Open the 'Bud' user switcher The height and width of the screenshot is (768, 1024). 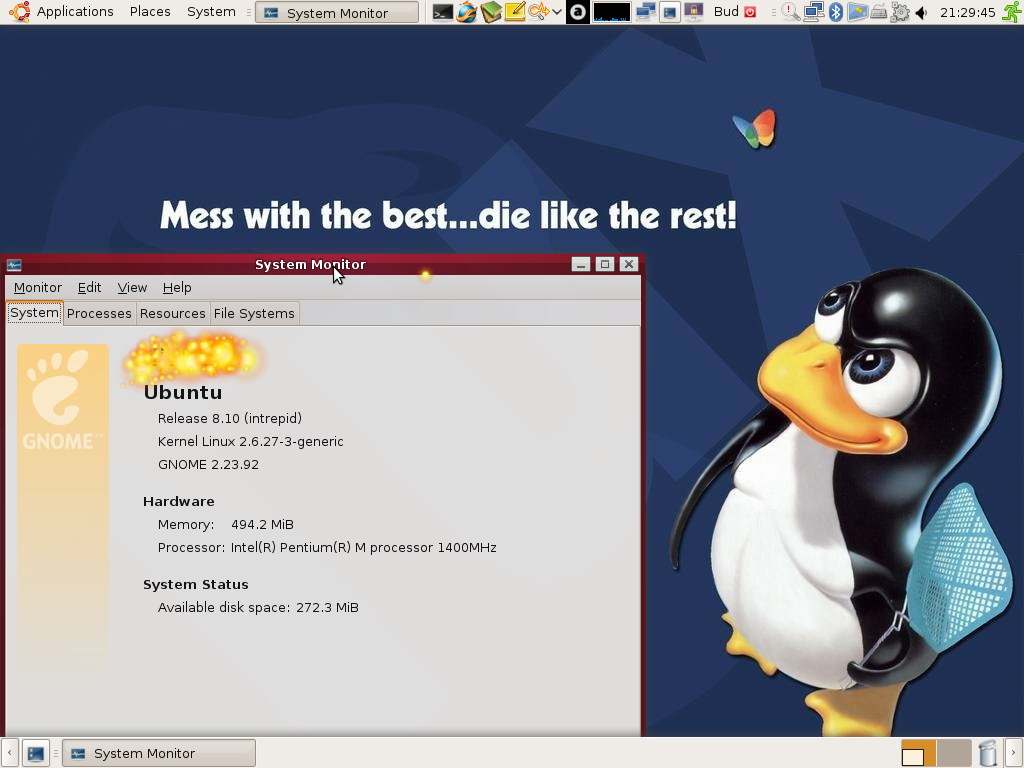pyautogui.click(x=726, y=12)
